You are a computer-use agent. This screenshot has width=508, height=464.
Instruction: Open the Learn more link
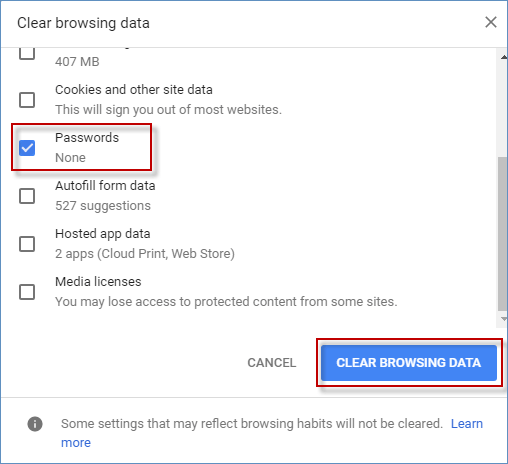467,424
